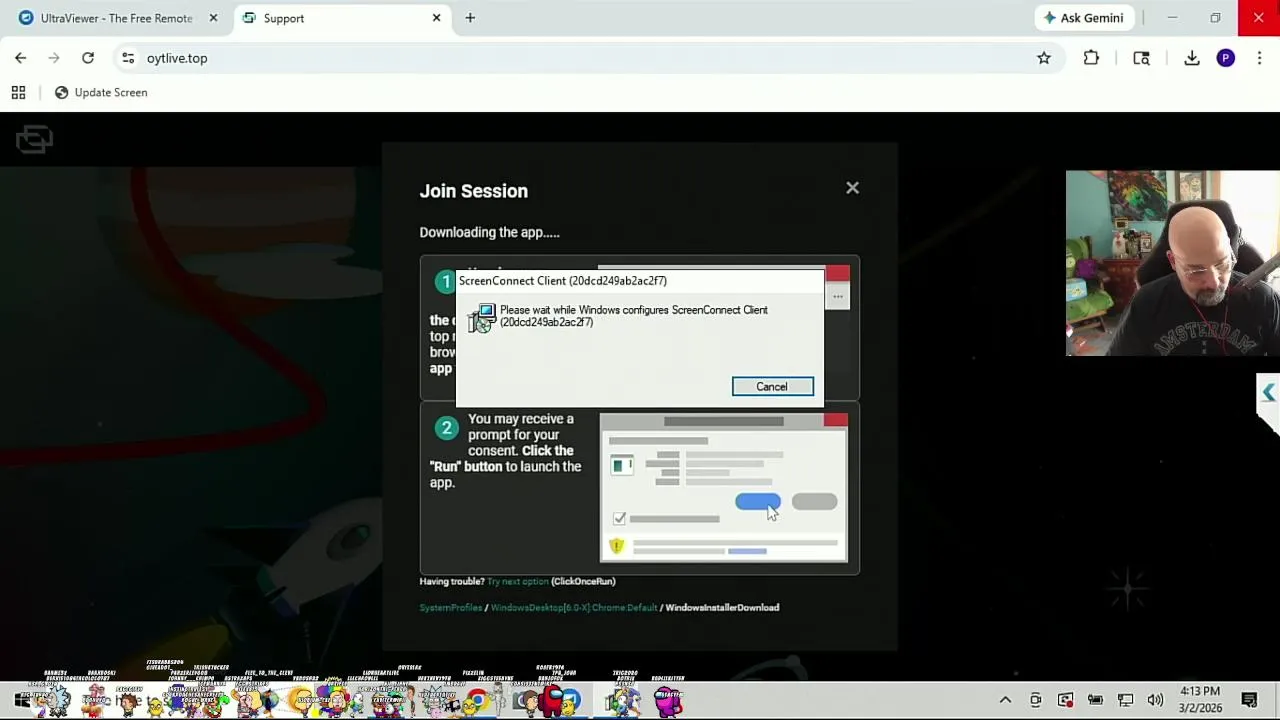Open the volume control in system tray
This screenshot has width=1280, height=720.
1155,700
